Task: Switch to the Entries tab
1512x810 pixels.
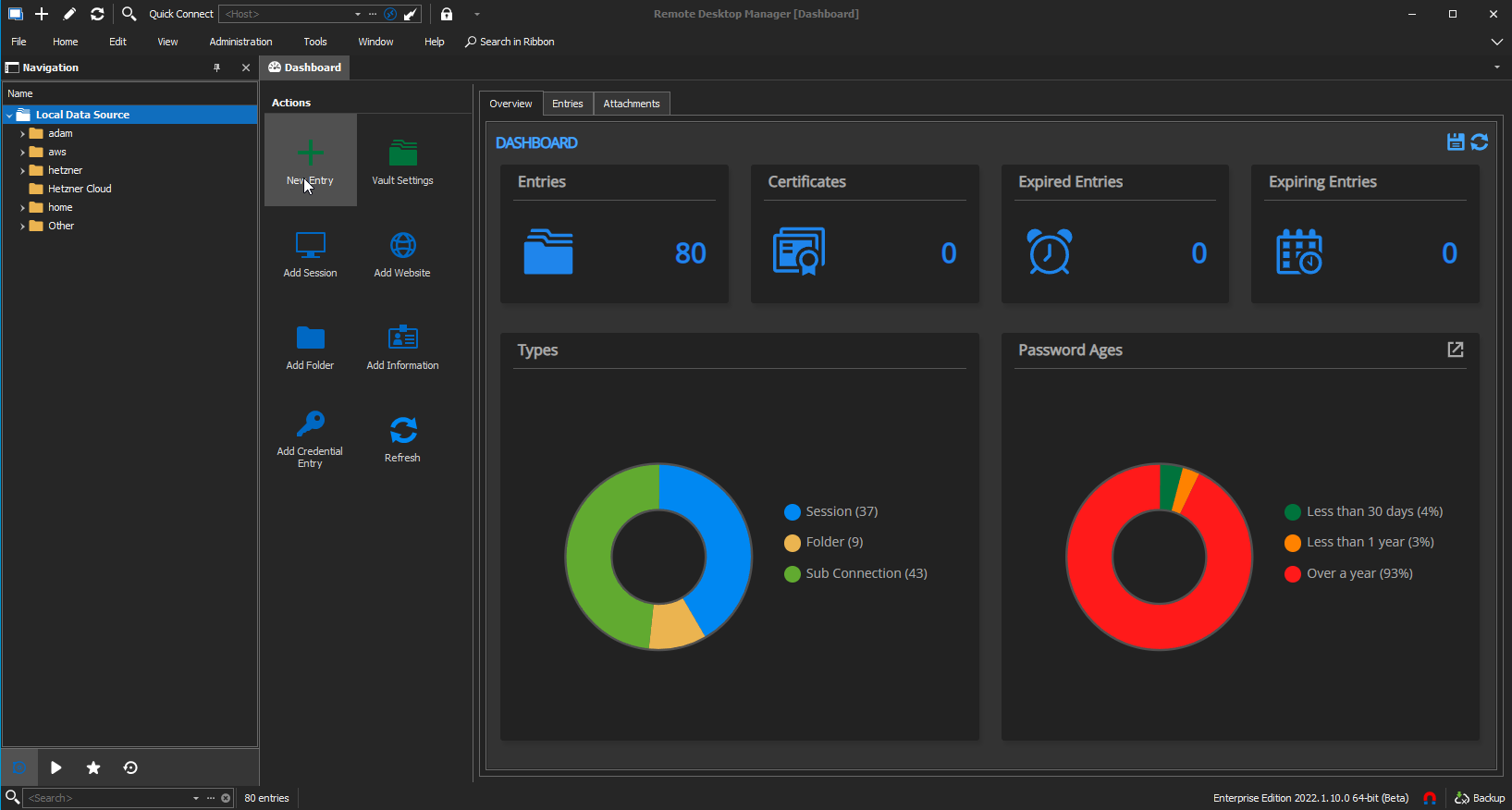Action: click(567, 104)
